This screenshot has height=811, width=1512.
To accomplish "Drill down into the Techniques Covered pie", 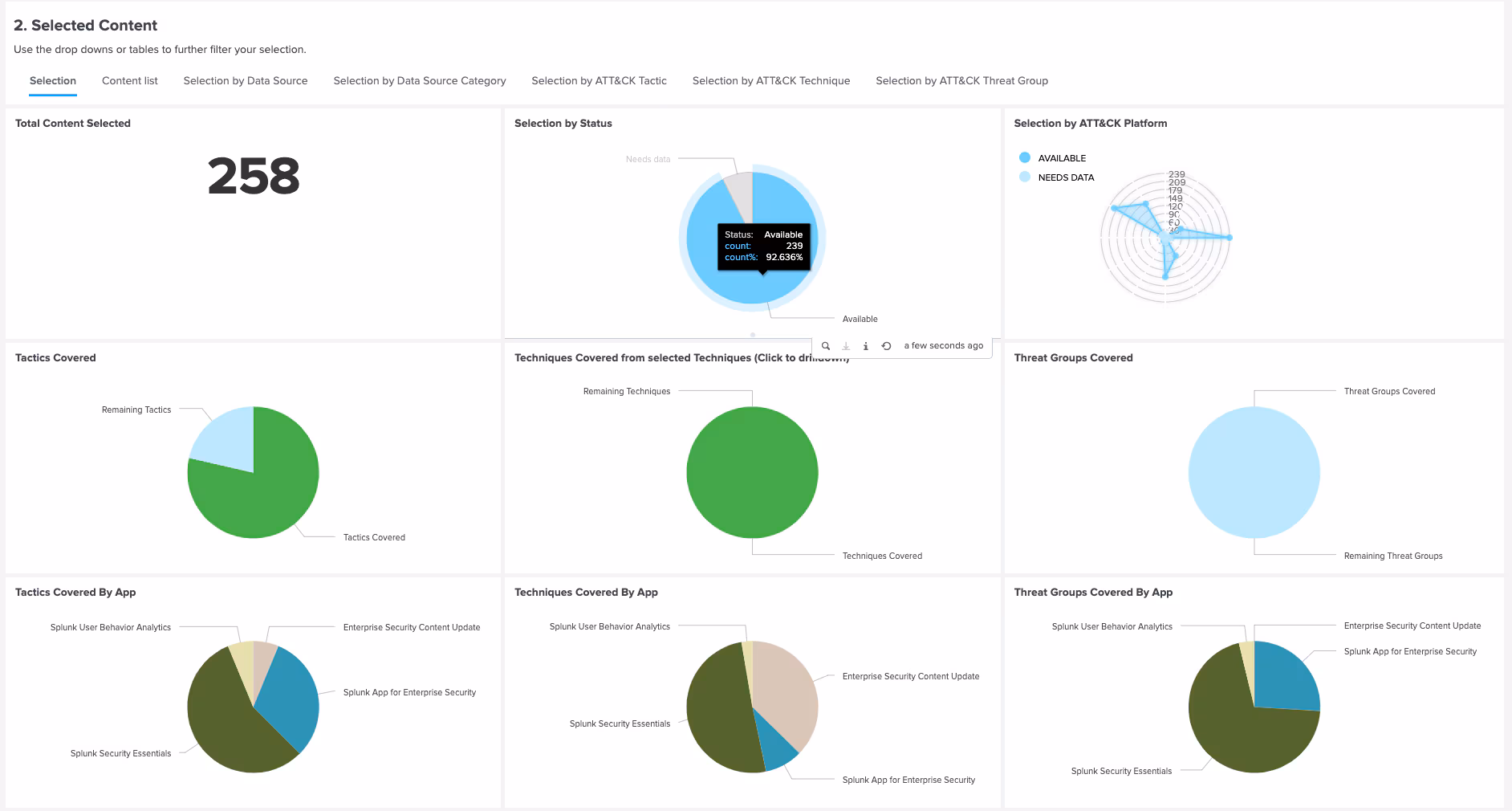I will [x=752, y=472].
